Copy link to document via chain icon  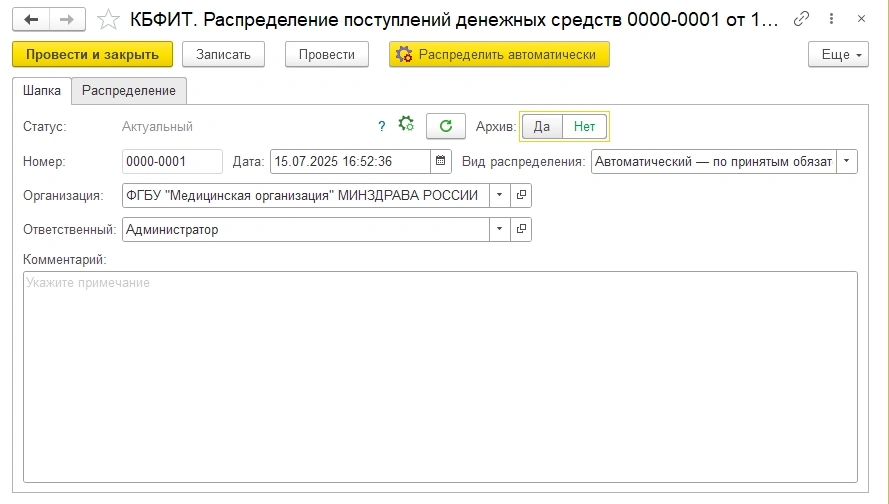pyautogui.click(x=801, y=19)
